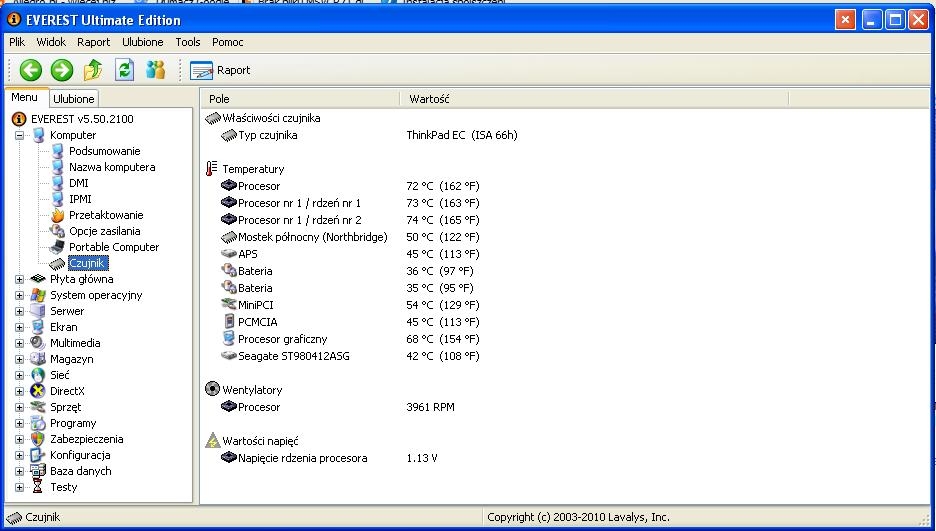Open the Pomoc menu

tap(227, 42)
